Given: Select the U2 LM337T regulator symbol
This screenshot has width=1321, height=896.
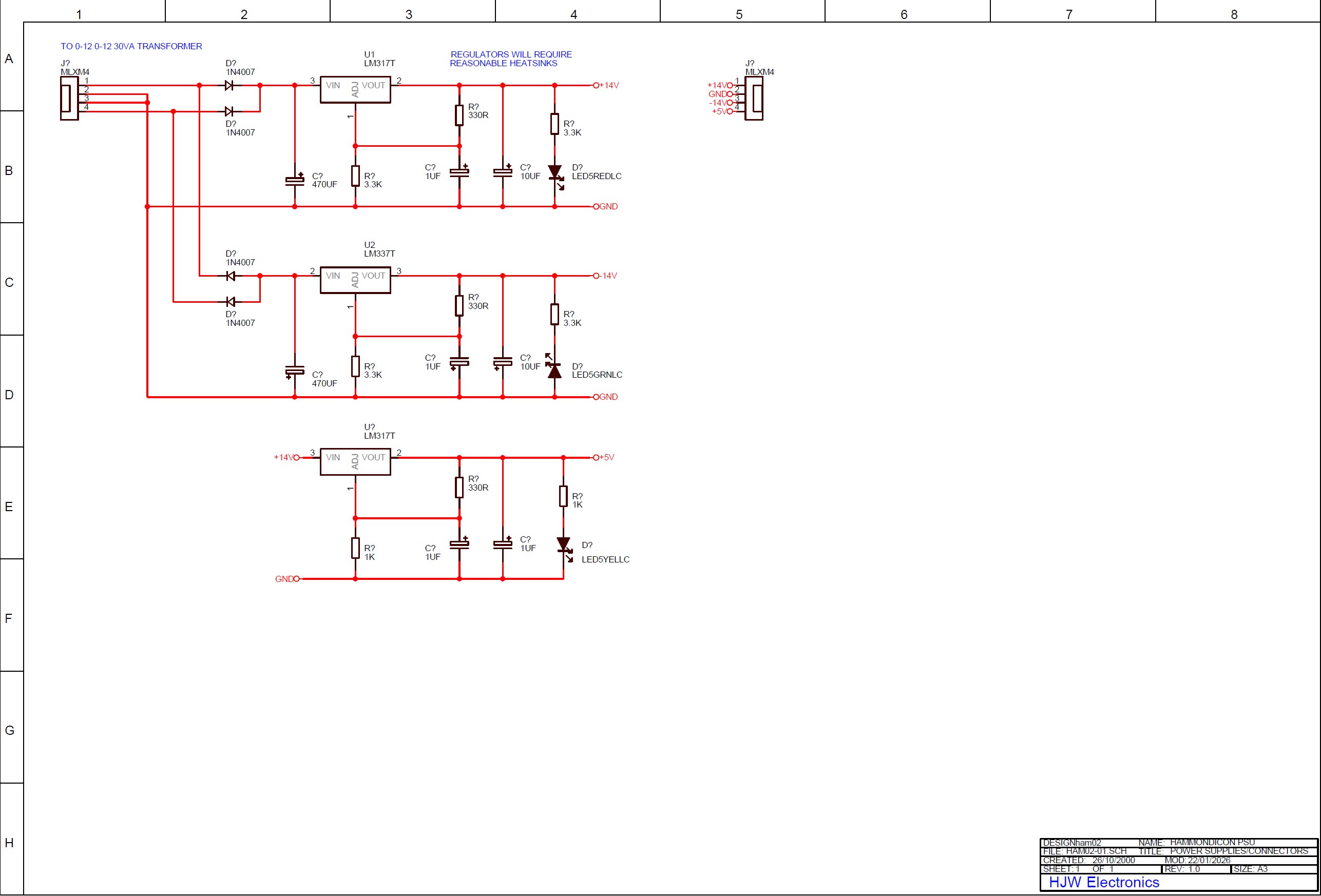Looking at the screenshot, I should click(x=355, y=280).
